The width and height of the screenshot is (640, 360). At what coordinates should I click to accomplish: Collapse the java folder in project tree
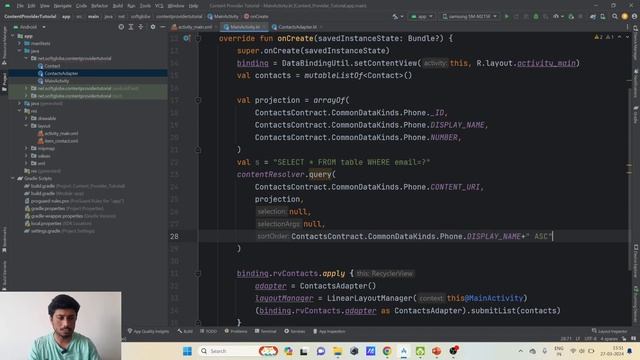pos(20,51)
